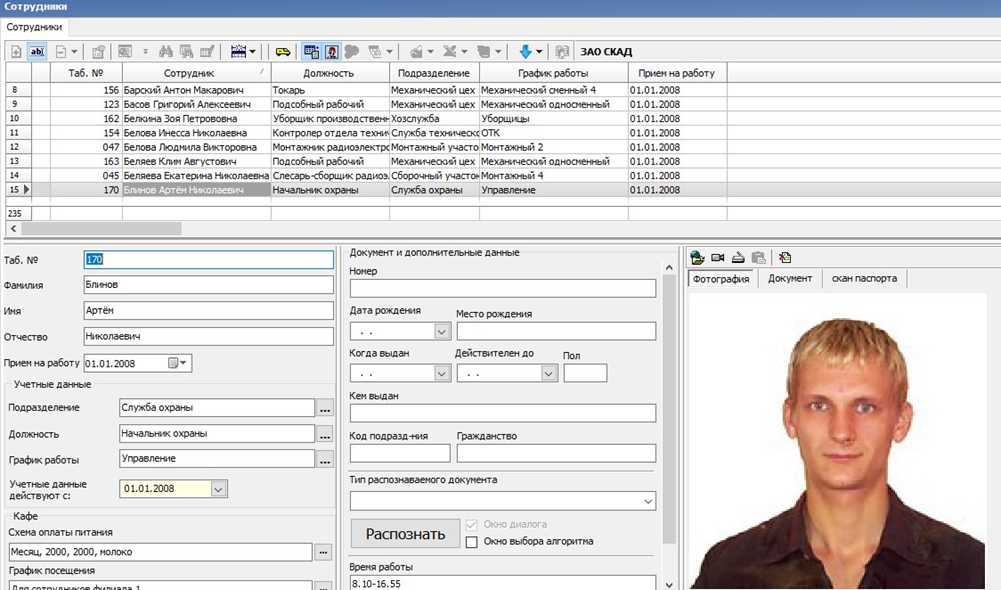
Task: Open the 'скан паспорта' tab
Action: point(864,278)
